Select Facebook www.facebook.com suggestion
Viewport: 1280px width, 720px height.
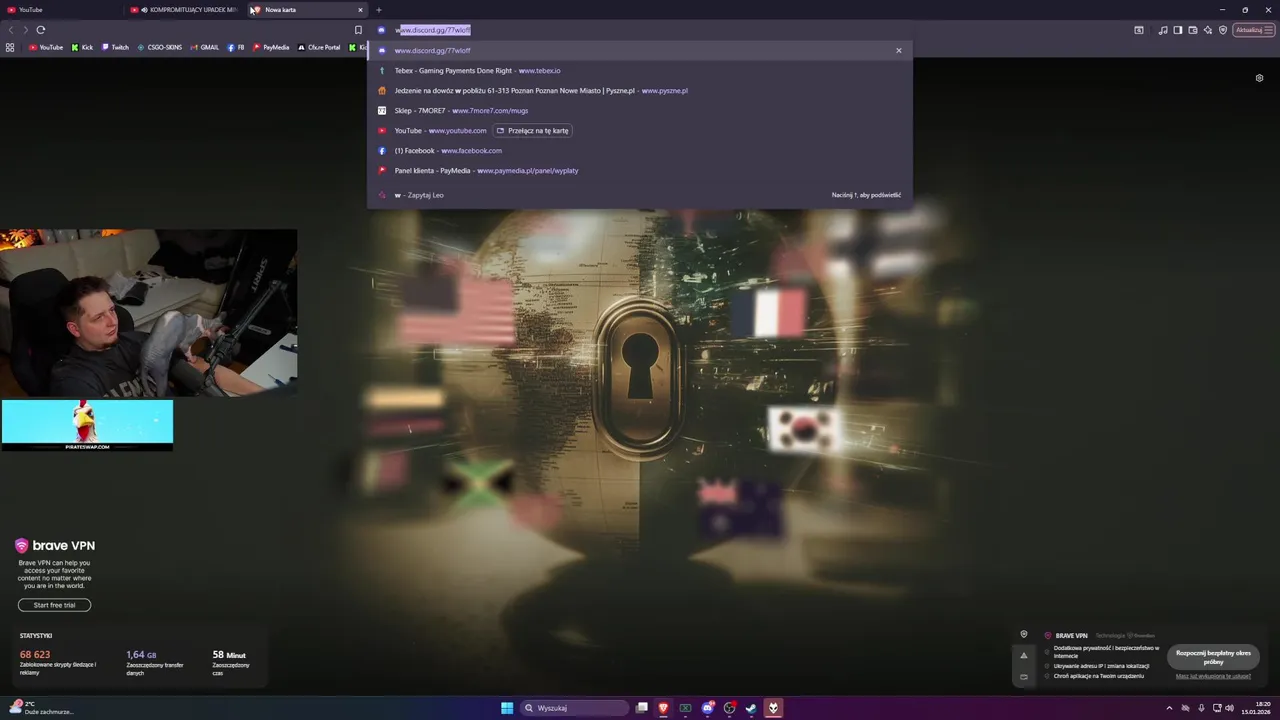[x=640, y=151]
